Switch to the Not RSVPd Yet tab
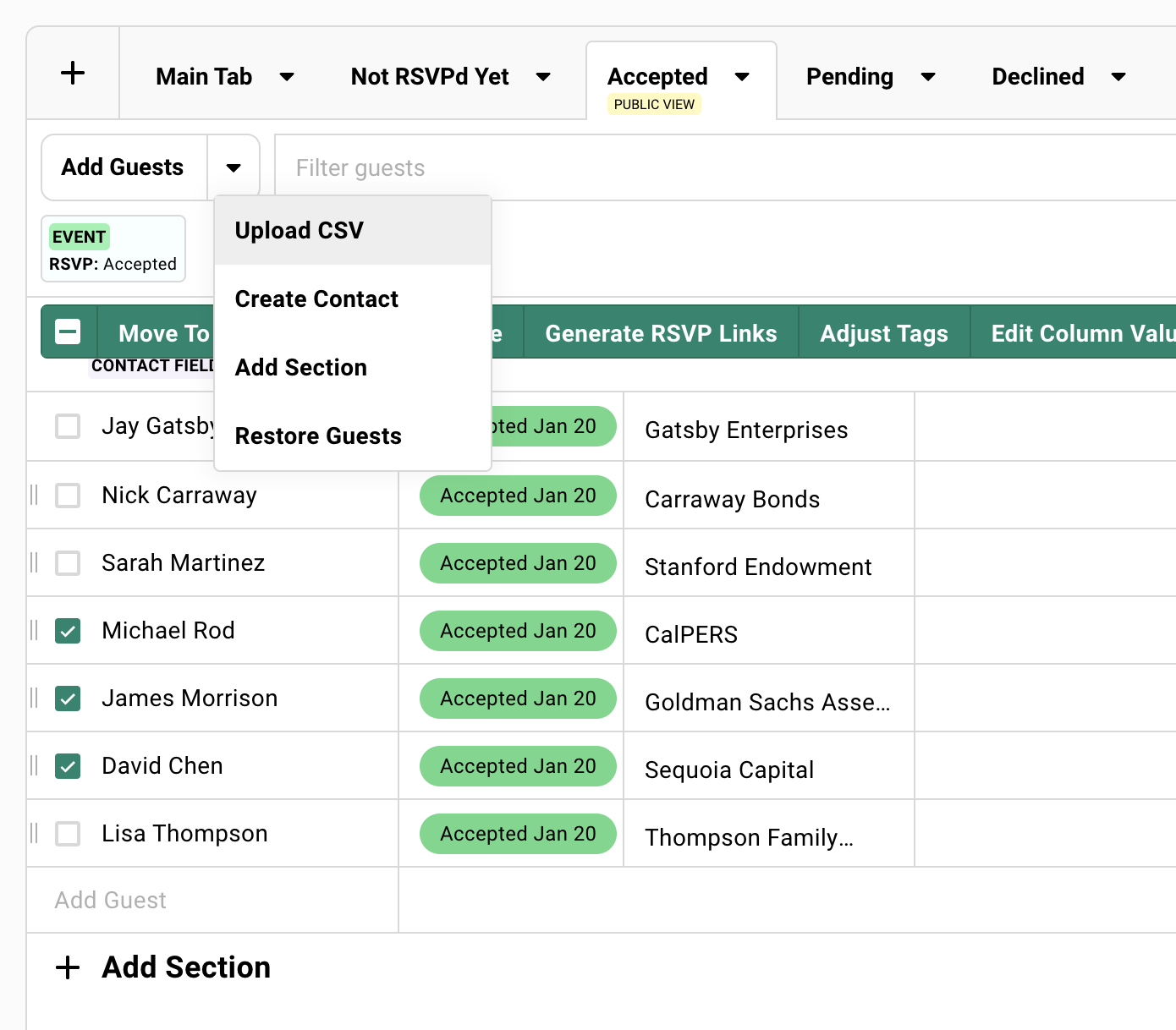This screenshot has height=1030, width=1176. click(x=430, y=76)
